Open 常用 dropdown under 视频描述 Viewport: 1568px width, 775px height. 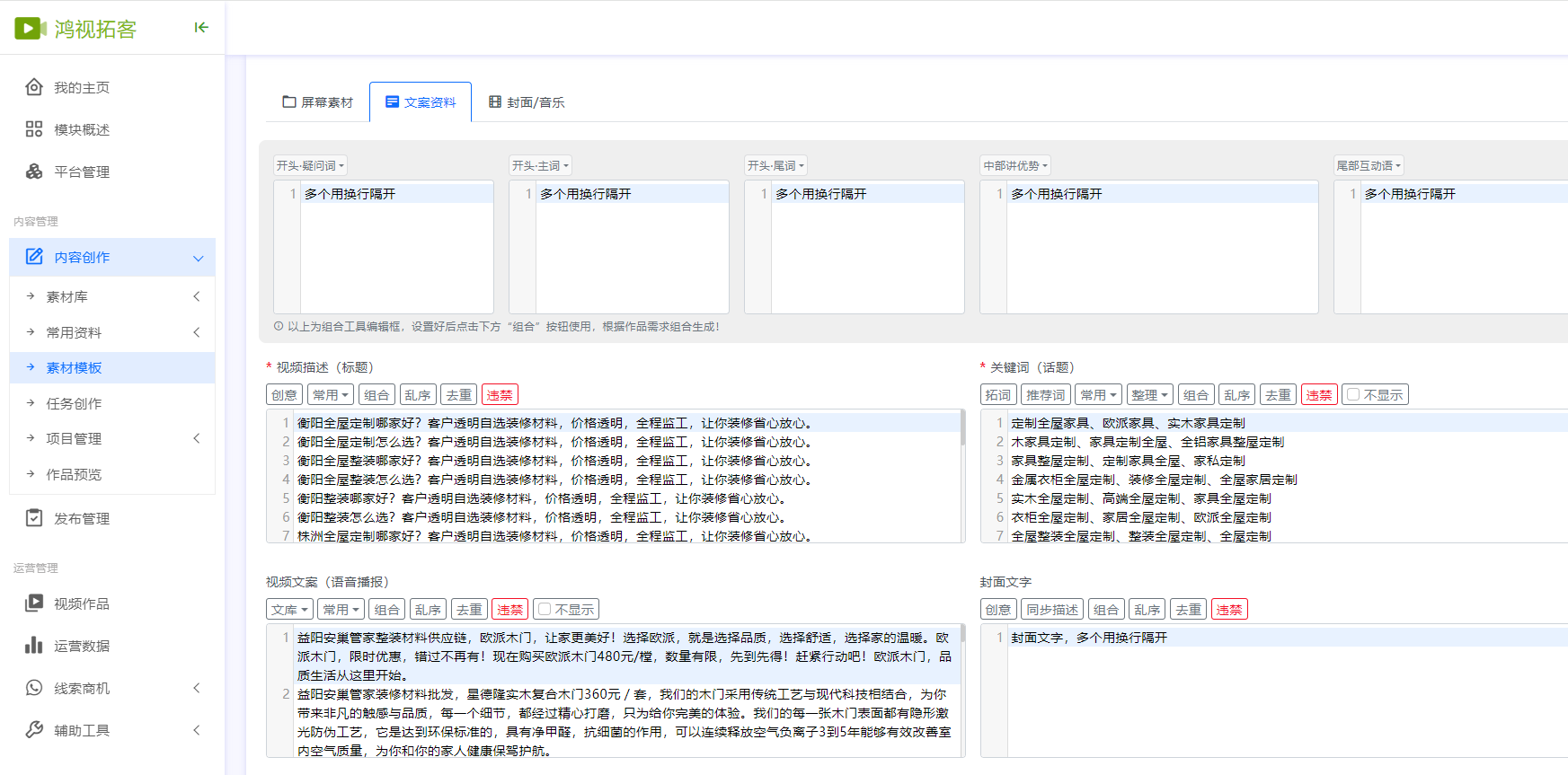coord(331,395)
